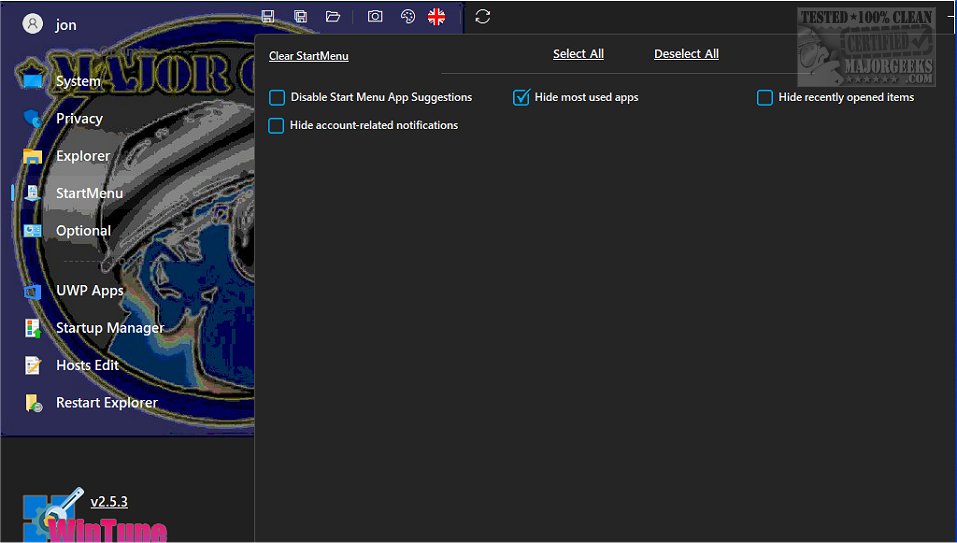Click the camera screenshot icon
Screen dimensions: 957x543
pyautogui.click(x=375, y=16)
